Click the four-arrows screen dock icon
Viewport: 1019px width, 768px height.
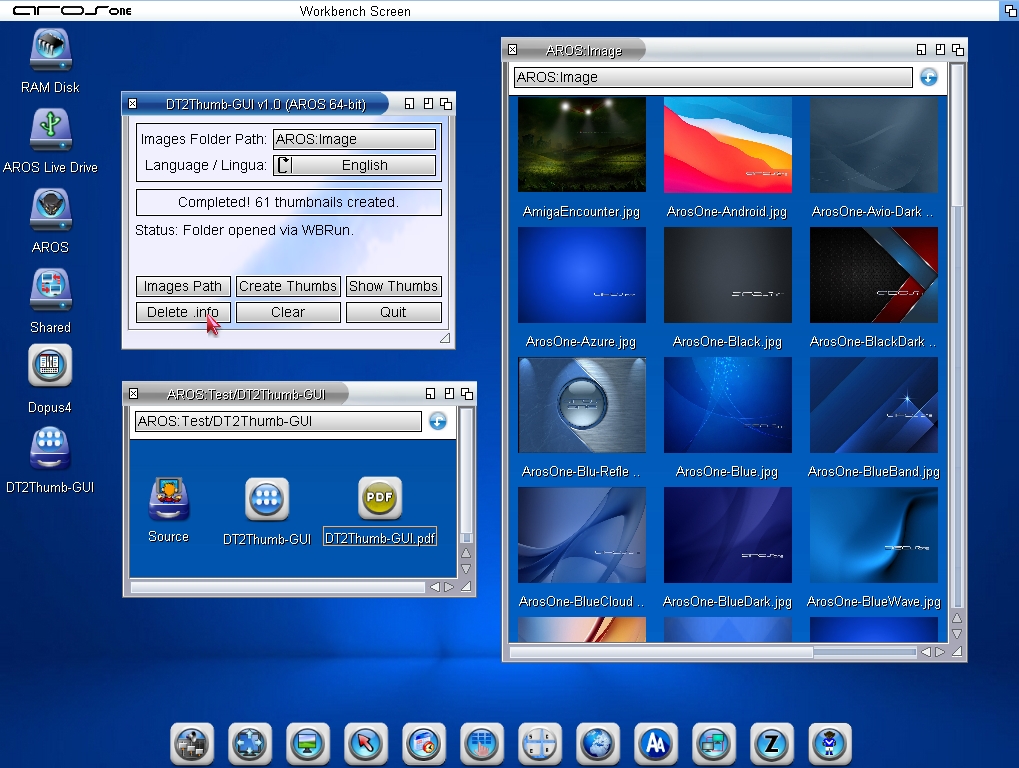(250, 744)
